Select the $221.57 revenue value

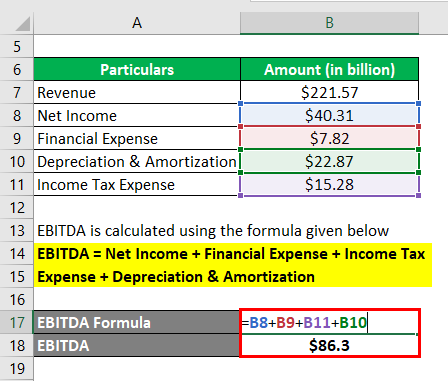(x=329, y=92)
